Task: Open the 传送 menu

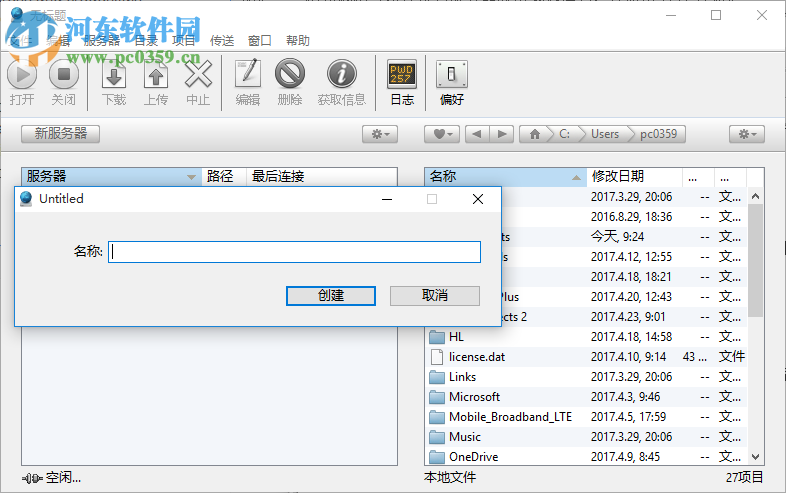Action: point(222,41)
